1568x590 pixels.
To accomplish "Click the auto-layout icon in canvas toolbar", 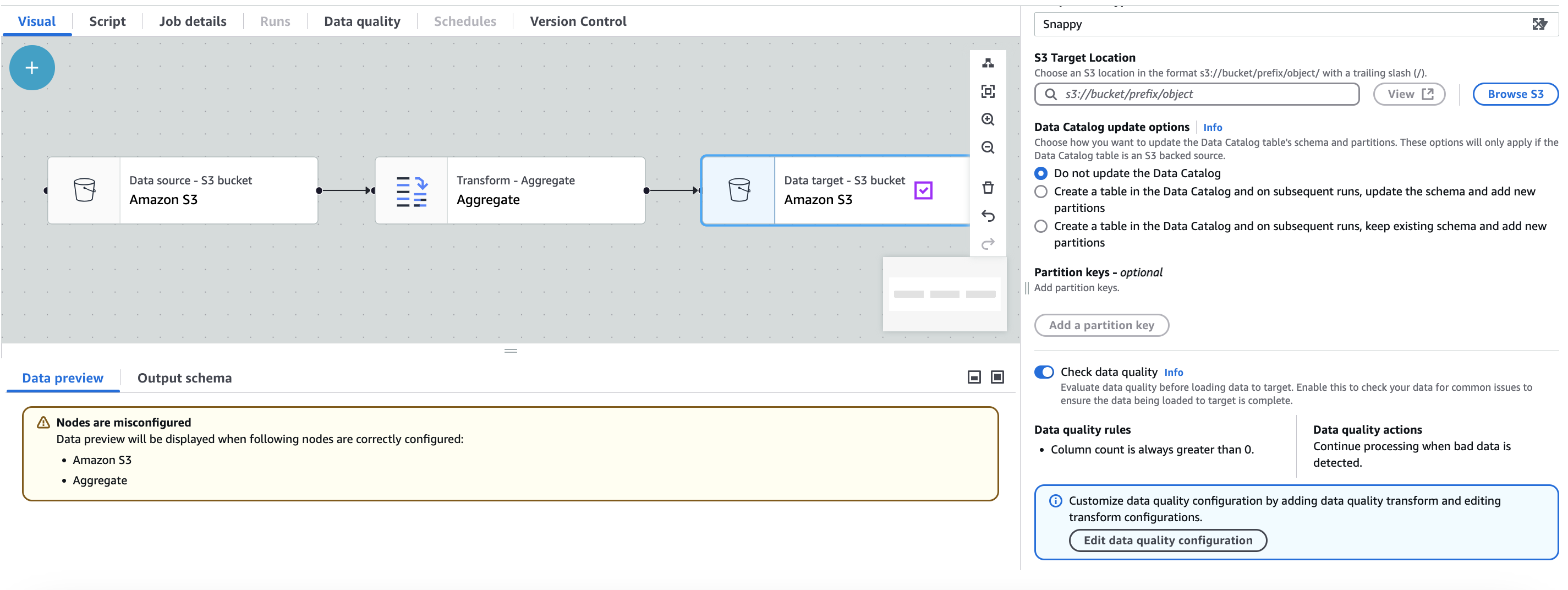I will pos(988,63).
